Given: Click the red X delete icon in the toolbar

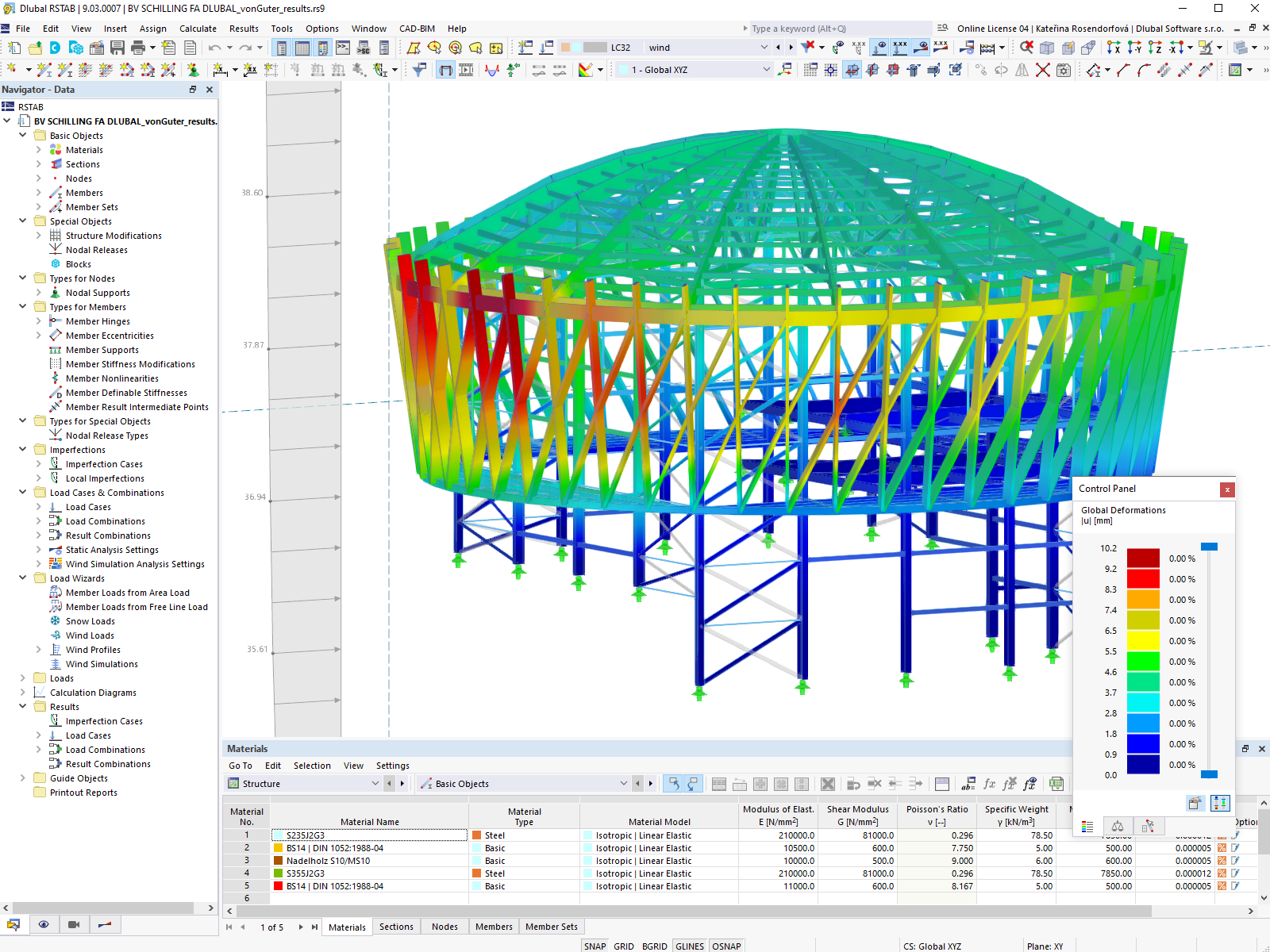Looking at the screenshot, I should (1043, 70).
